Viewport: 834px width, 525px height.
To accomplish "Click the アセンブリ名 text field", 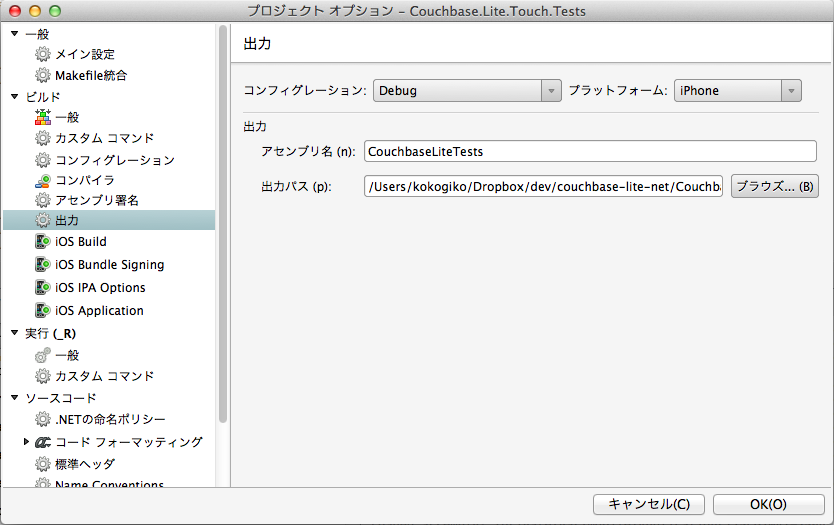I will pos(590,151).
